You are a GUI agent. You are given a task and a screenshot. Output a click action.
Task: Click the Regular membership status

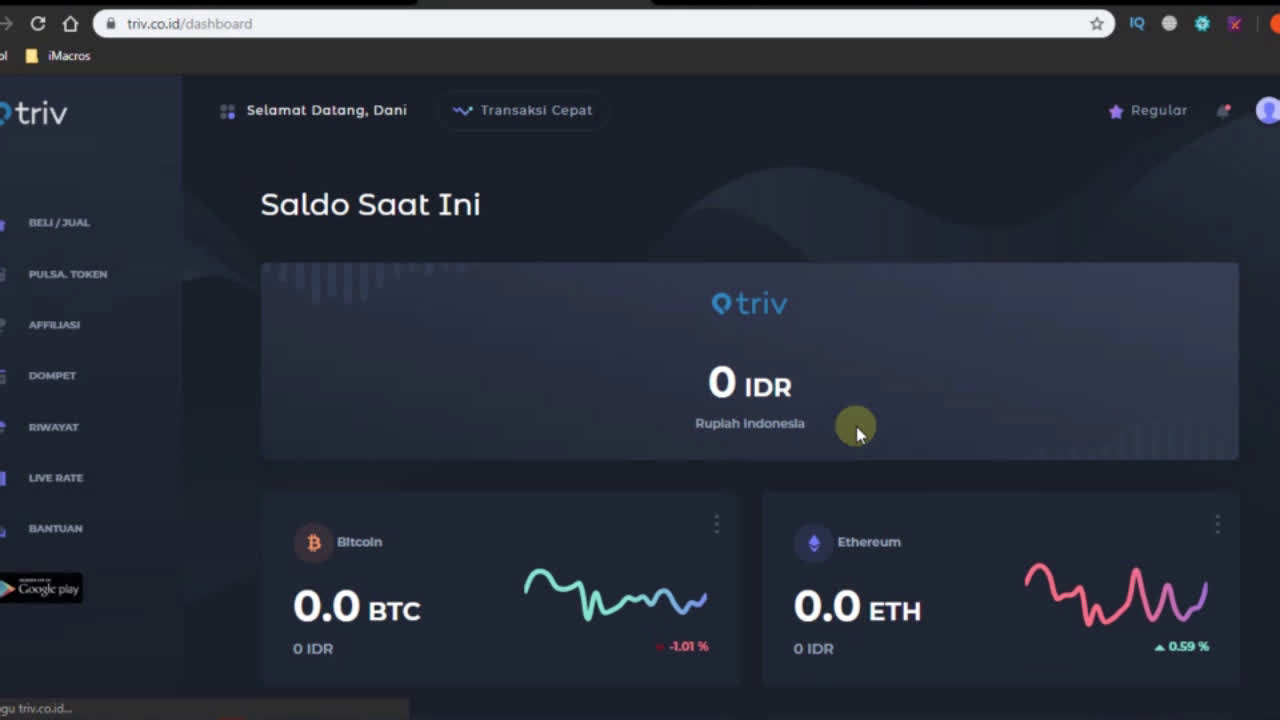[x=1148, y=111]
